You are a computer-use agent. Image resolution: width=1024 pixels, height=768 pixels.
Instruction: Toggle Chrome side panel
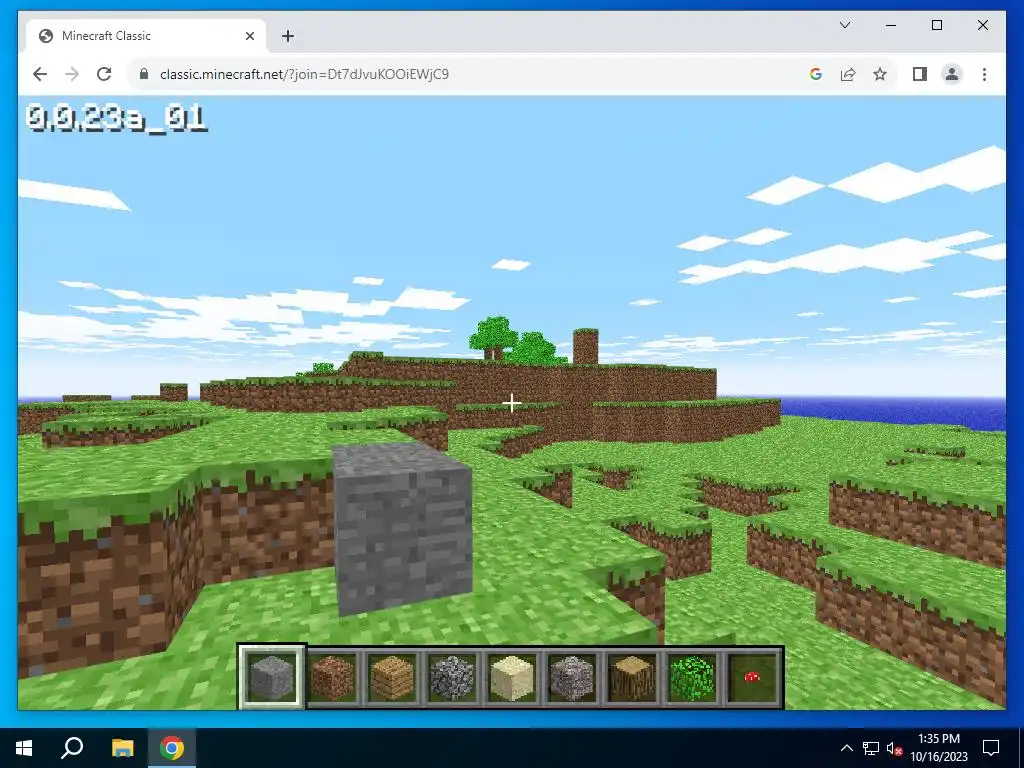point(920,74)
